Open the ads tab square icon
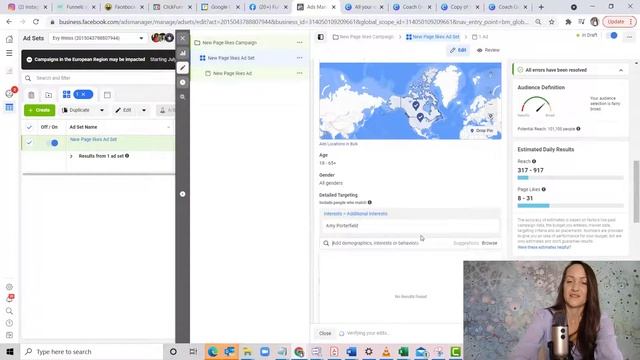Viewport: 640px width, 360px height. pyautogui.click(x=107, y=95)
